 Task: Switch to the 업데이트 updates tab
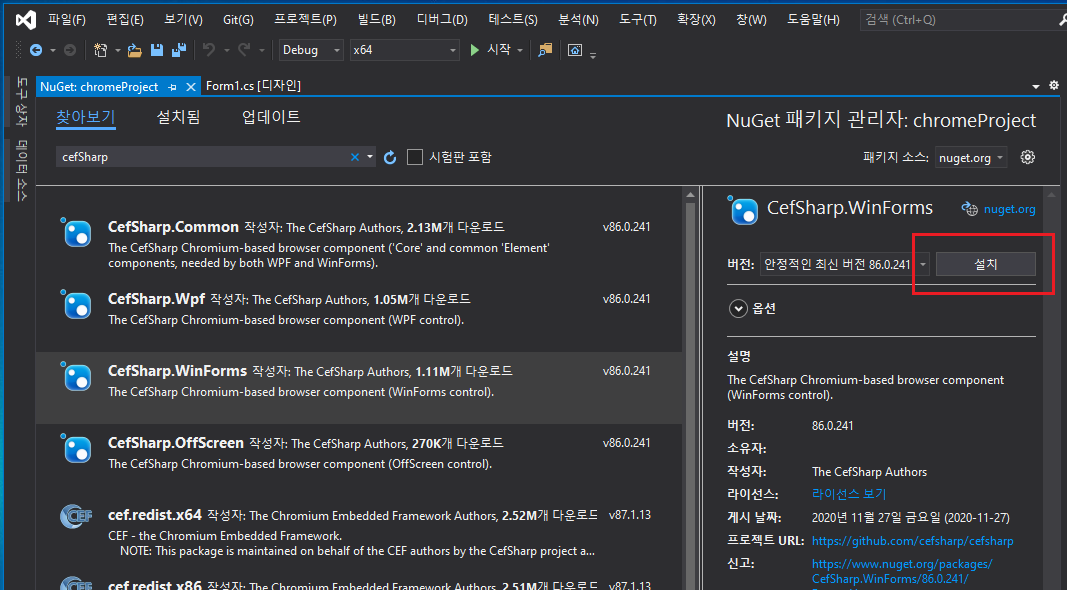pyautogui.click(x=271, y=117)
